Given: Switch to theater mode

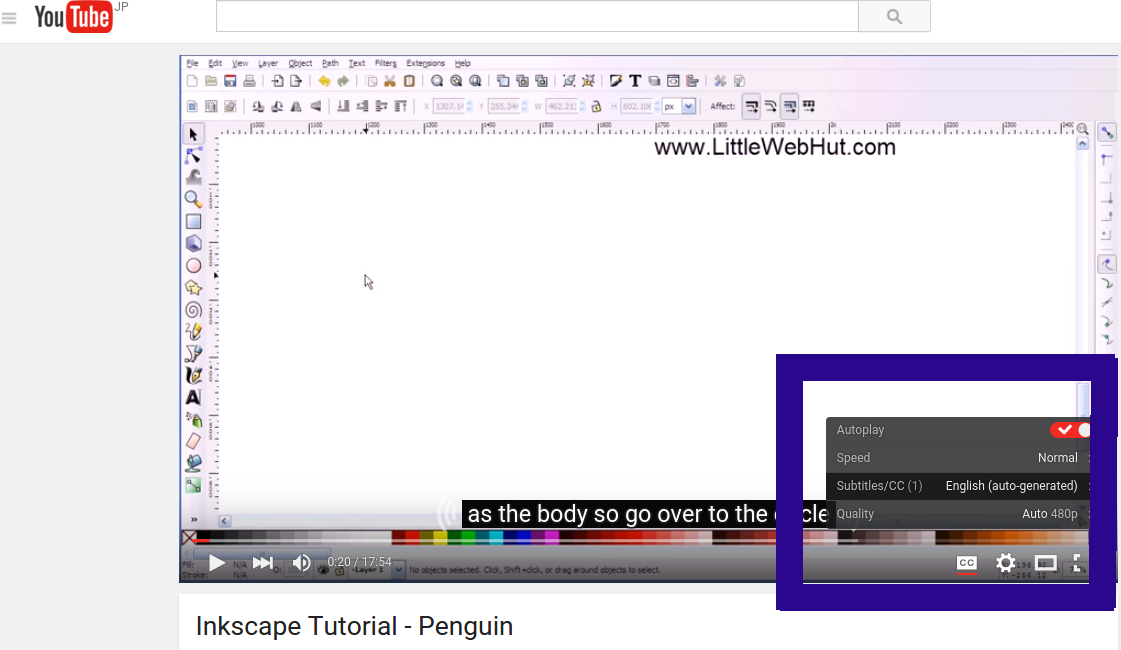Looking at the screenshot, I should [1045, 563].
